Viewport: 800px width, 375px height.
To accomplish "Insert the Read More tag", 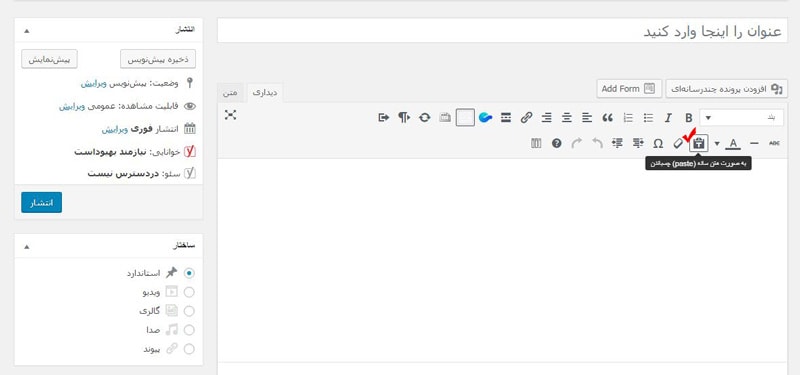I will coord(506,118).
